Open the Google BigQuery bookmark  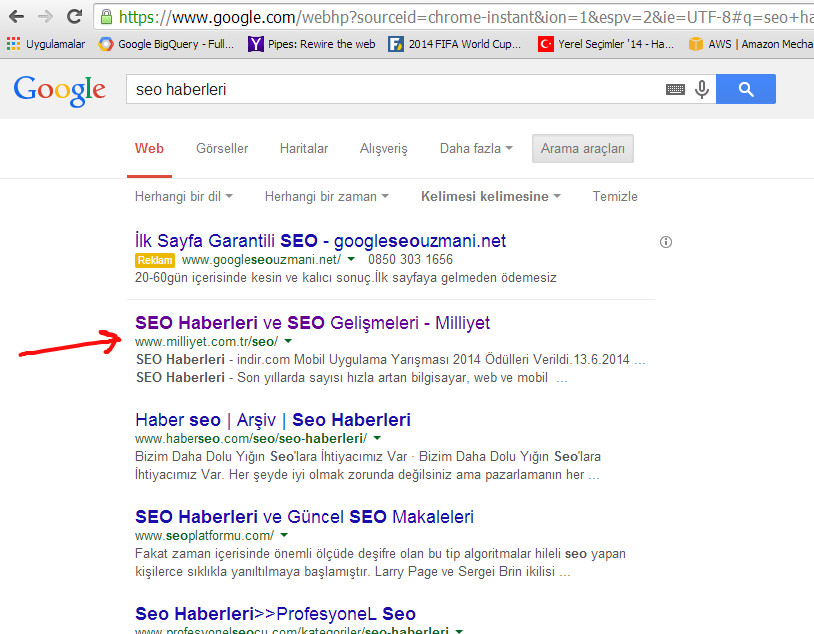166,44
